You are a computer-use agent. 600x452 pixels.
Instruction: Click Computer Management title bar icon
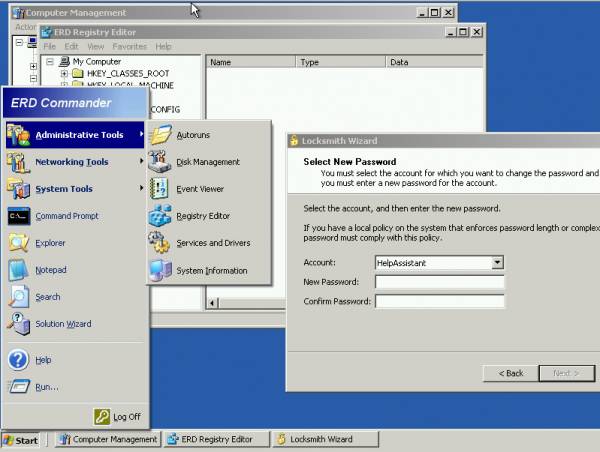19,13
